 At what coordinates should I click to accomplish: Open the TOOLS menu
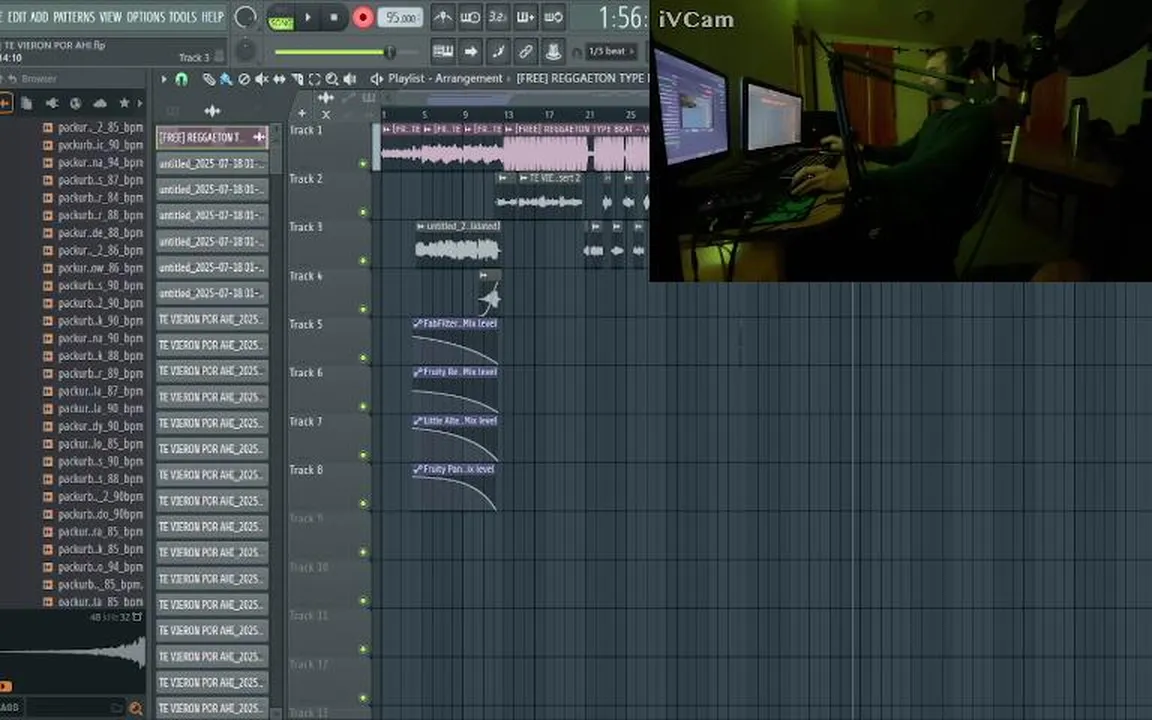(x=183, y=16)
